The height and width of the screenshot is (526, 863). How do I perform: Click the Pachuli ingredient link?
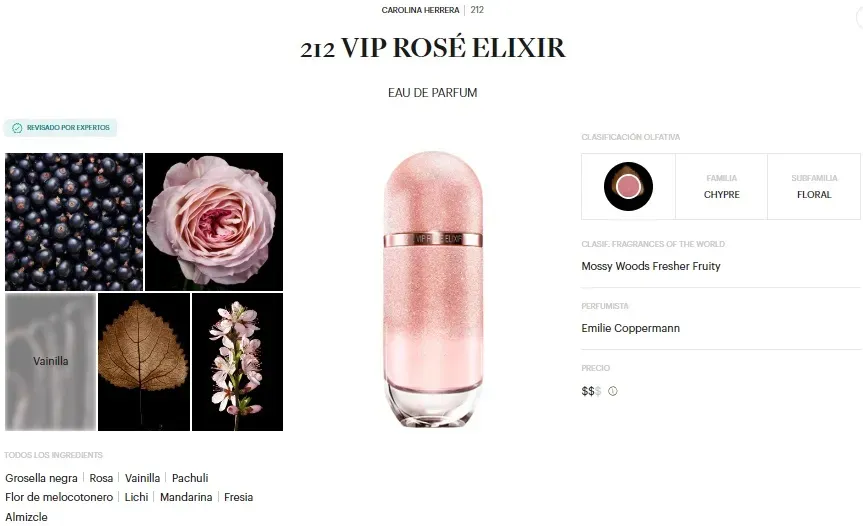190,478
